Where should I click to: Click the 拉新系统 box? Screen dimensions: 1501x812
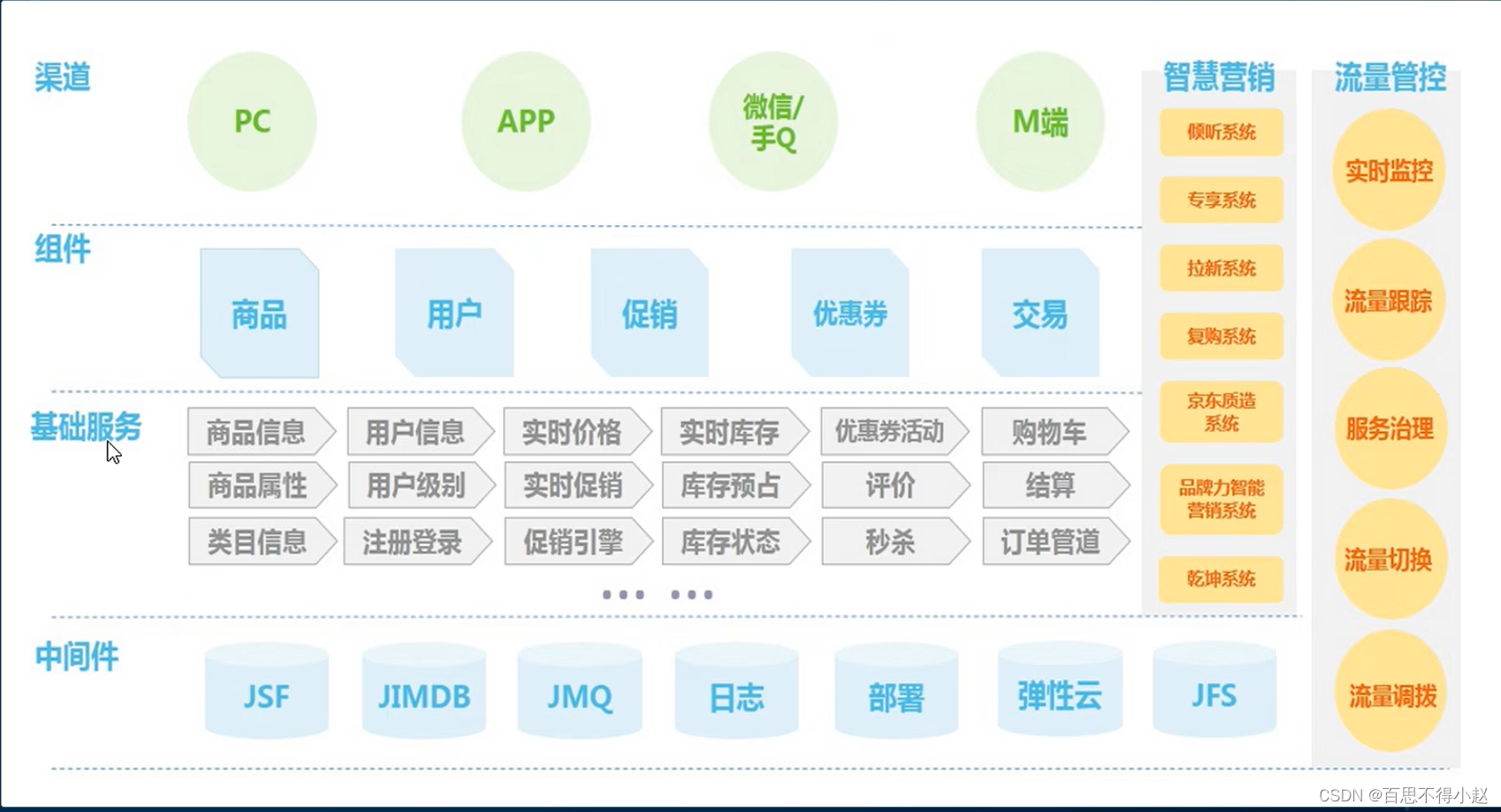(x=1222, y=269)
